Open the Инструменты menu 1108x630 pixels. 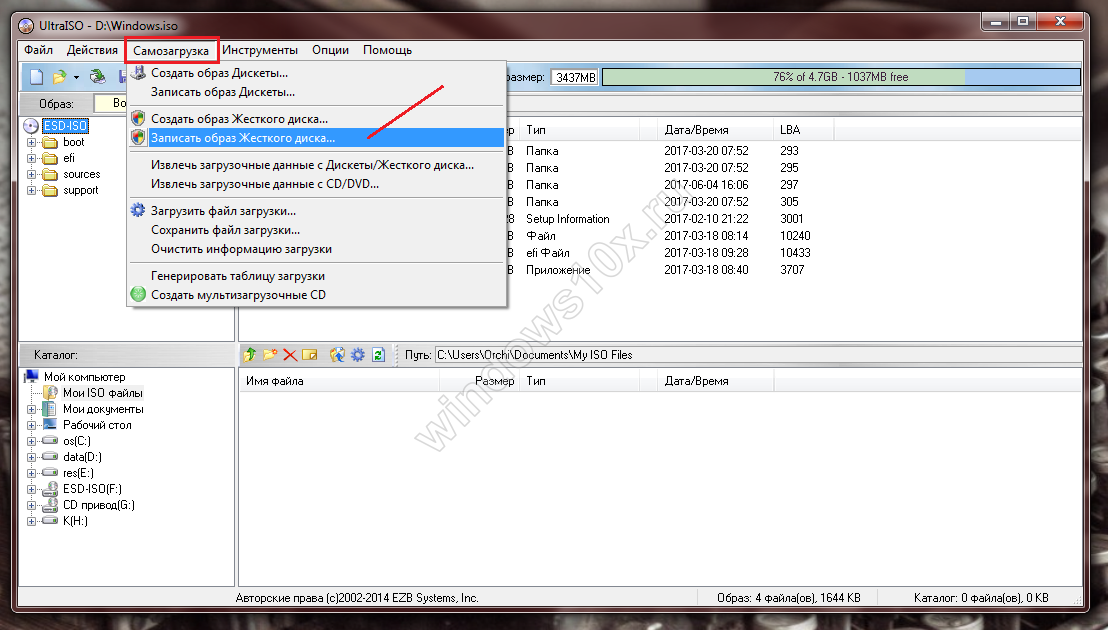pos(259,50)
